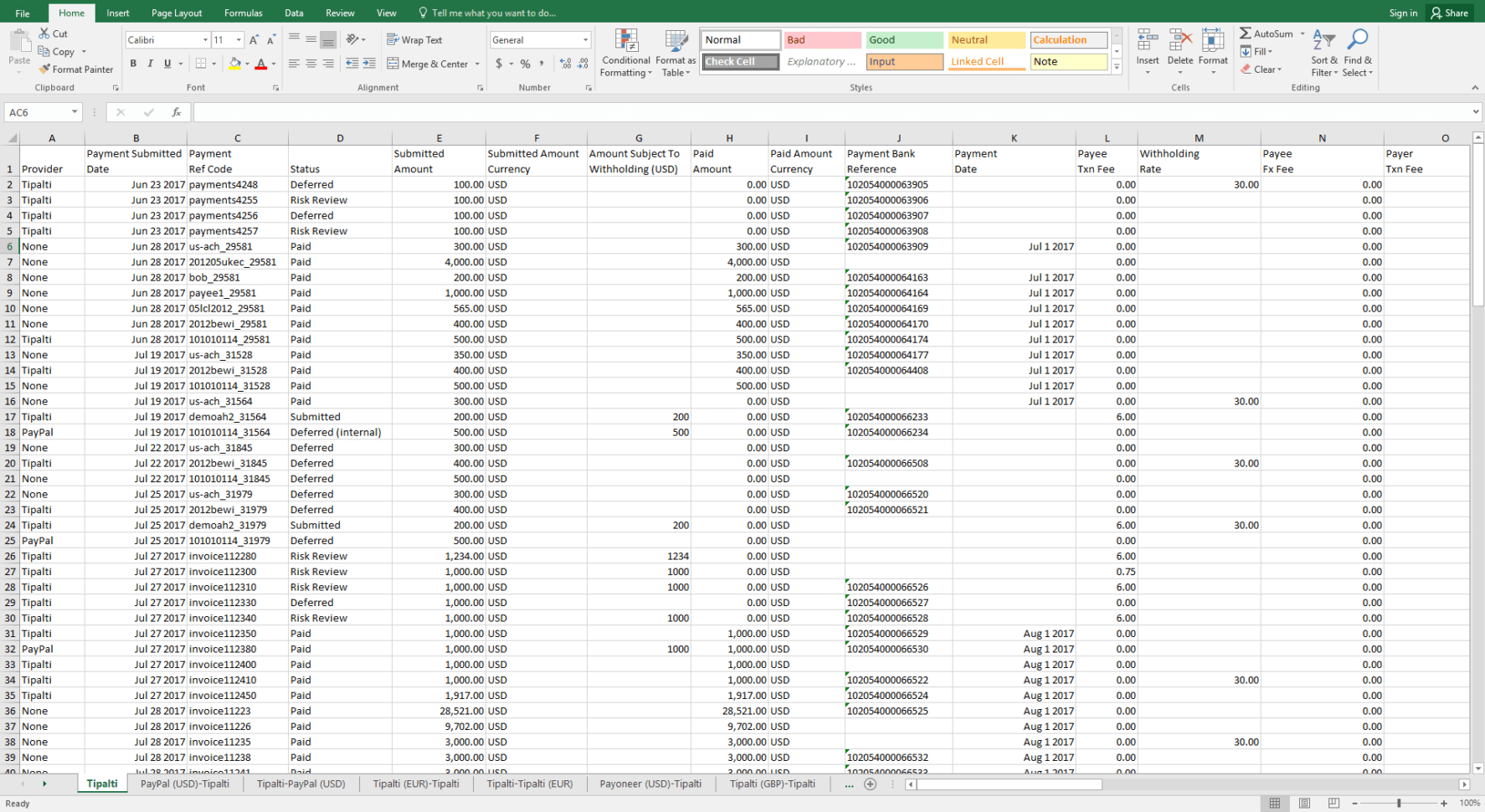Apply Comma style format
The width and height of the screenshot is (1485, 812).
tap(542, 64)
